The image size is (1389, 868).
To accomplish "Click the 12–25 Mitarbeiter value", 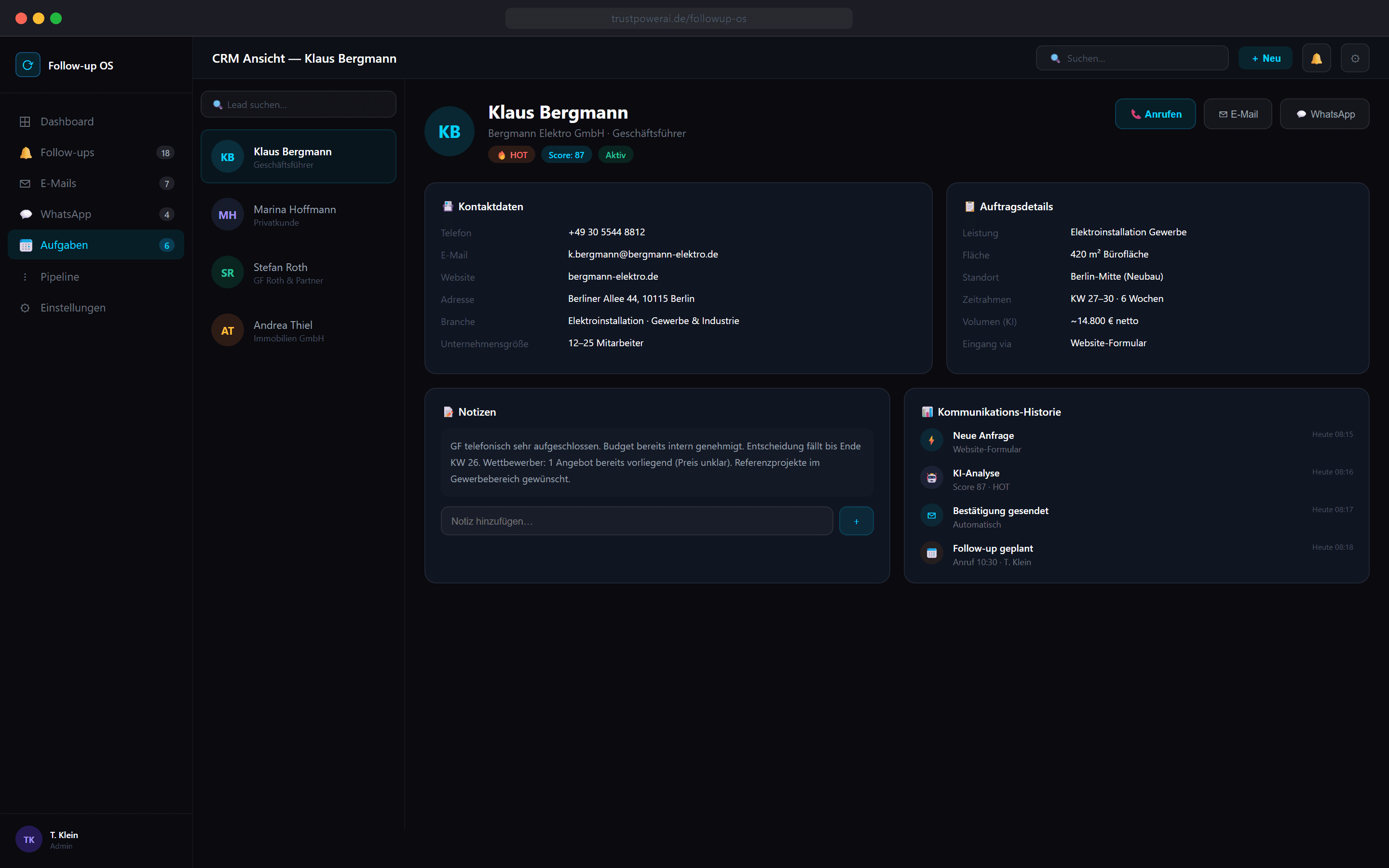I will click(x=606, y=343).
